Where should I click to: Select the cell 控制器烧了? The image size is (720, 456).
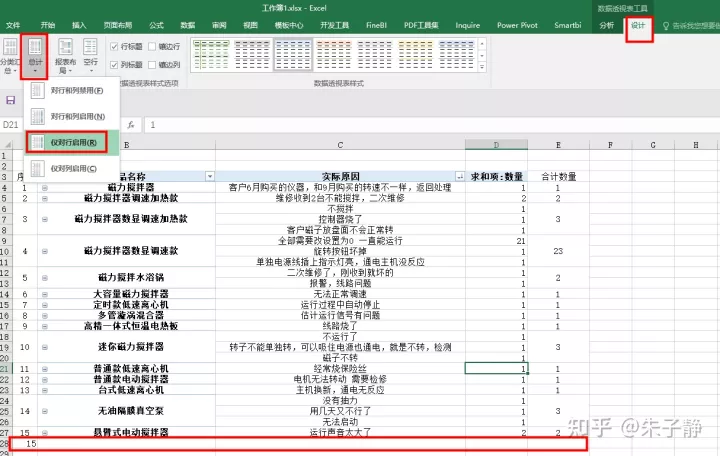340,220
